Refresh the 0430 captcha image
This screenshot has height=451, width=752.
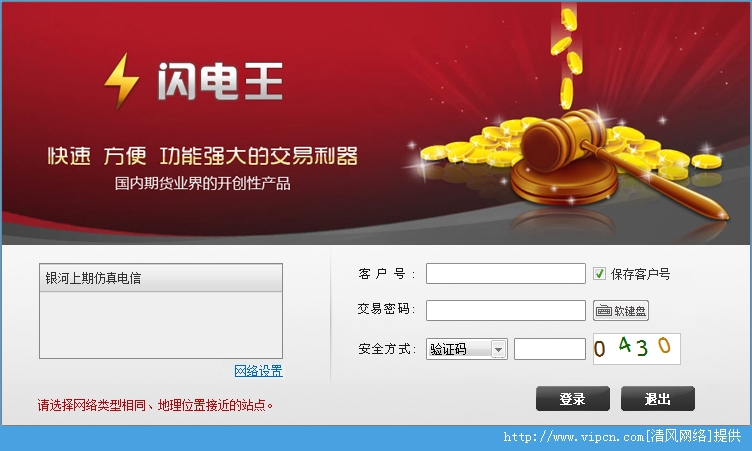coord(636,349)
